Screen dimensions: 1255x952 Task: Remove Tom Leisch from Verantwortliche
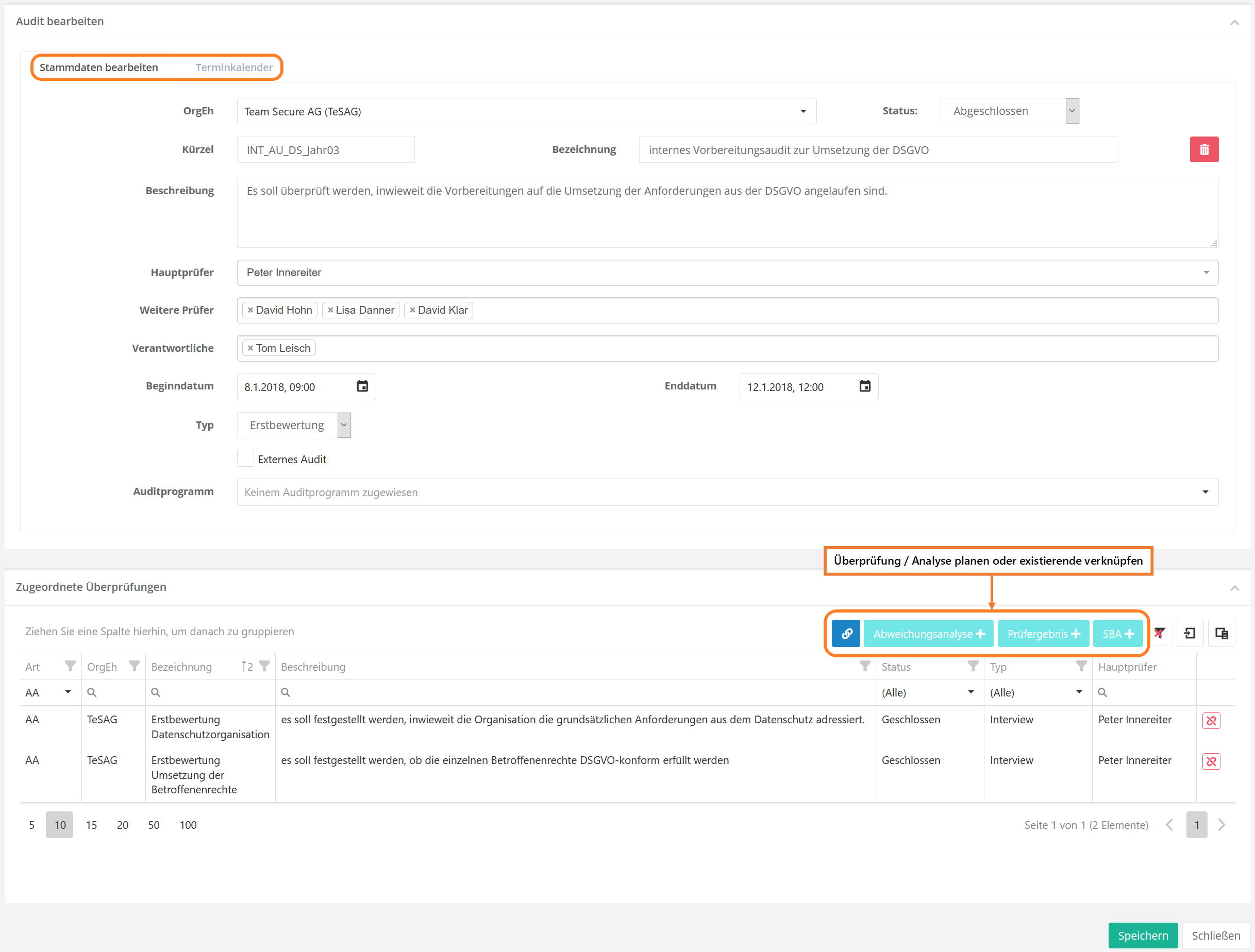pyautogui.click(x=250, y=348)
